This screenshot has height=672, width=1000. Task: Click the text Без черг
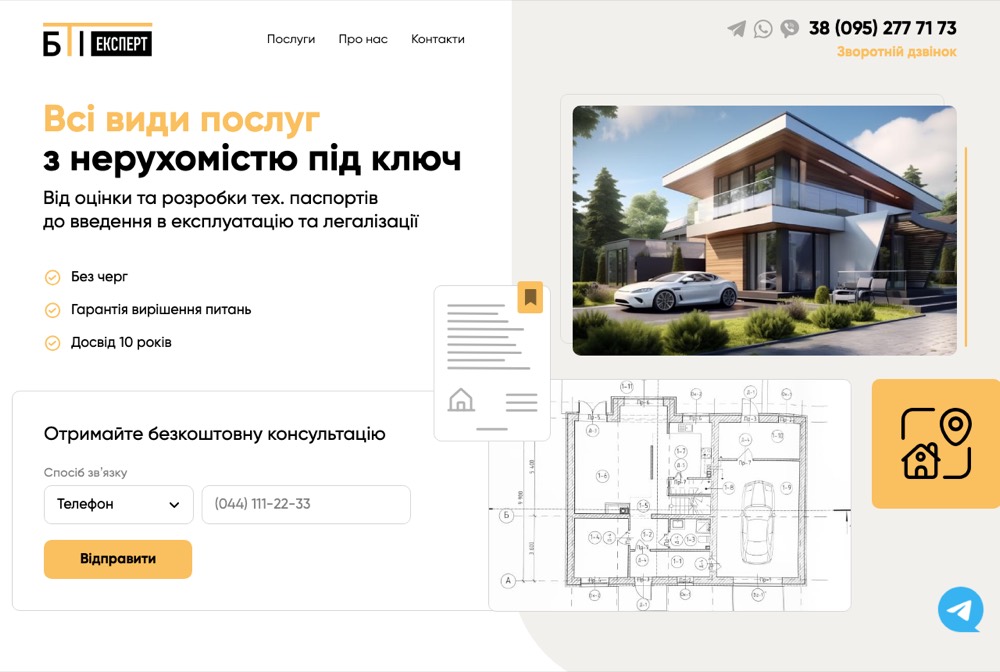tap(99, 277)
